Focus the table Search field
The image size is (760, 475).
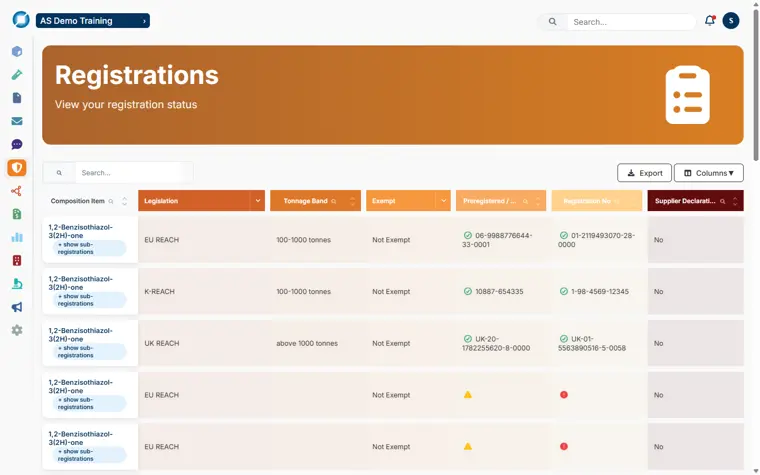coord(133,173)
